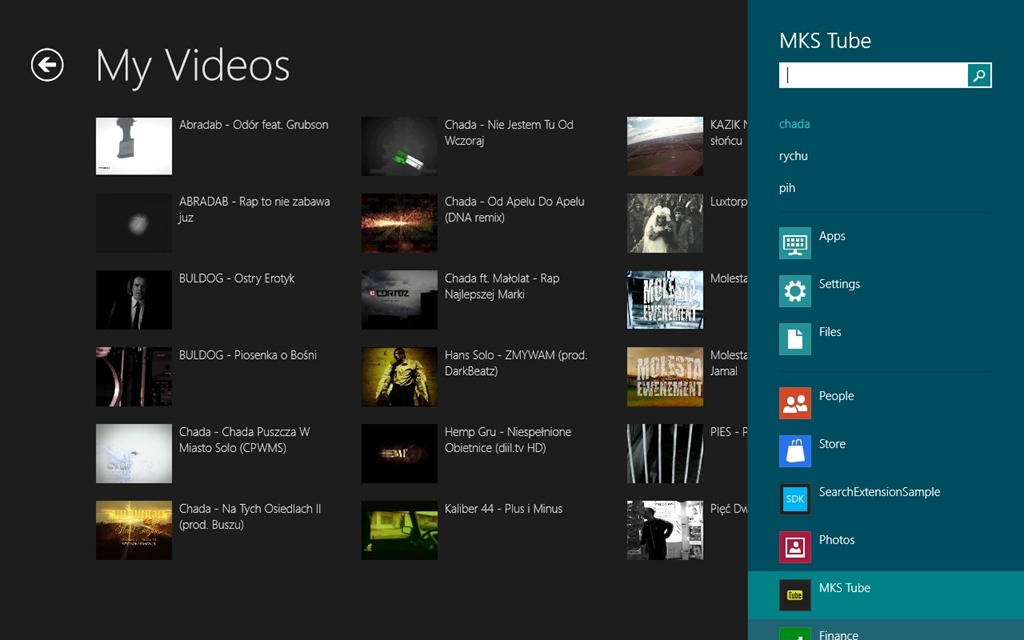1024x640 pixels.
Task: Open thumbnail for Chada Puszcza W Miasto Solo
Action: (134, 453)
